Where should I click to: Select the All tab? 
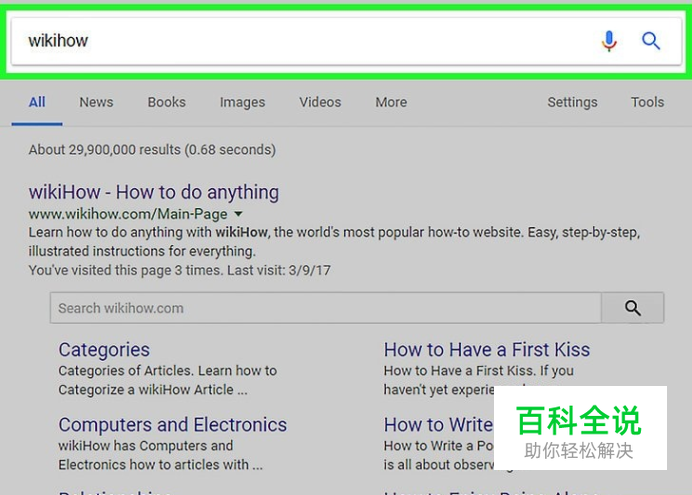pos(37,102)
